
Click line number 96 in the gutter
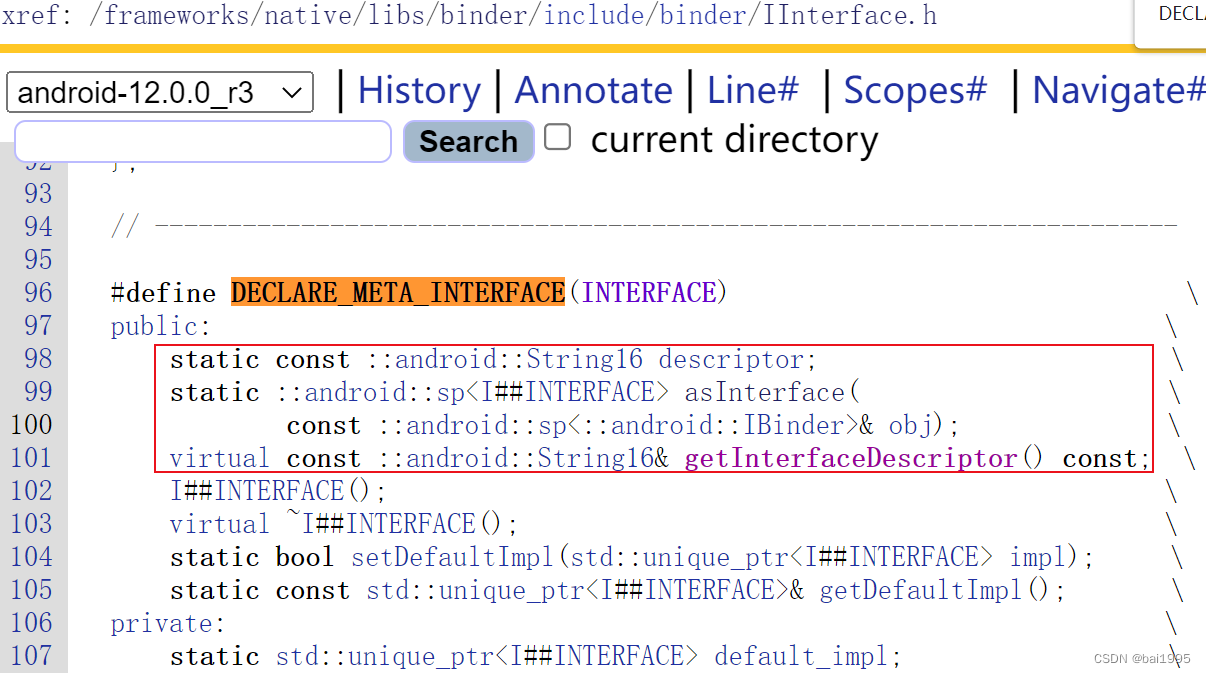(37, 292)
